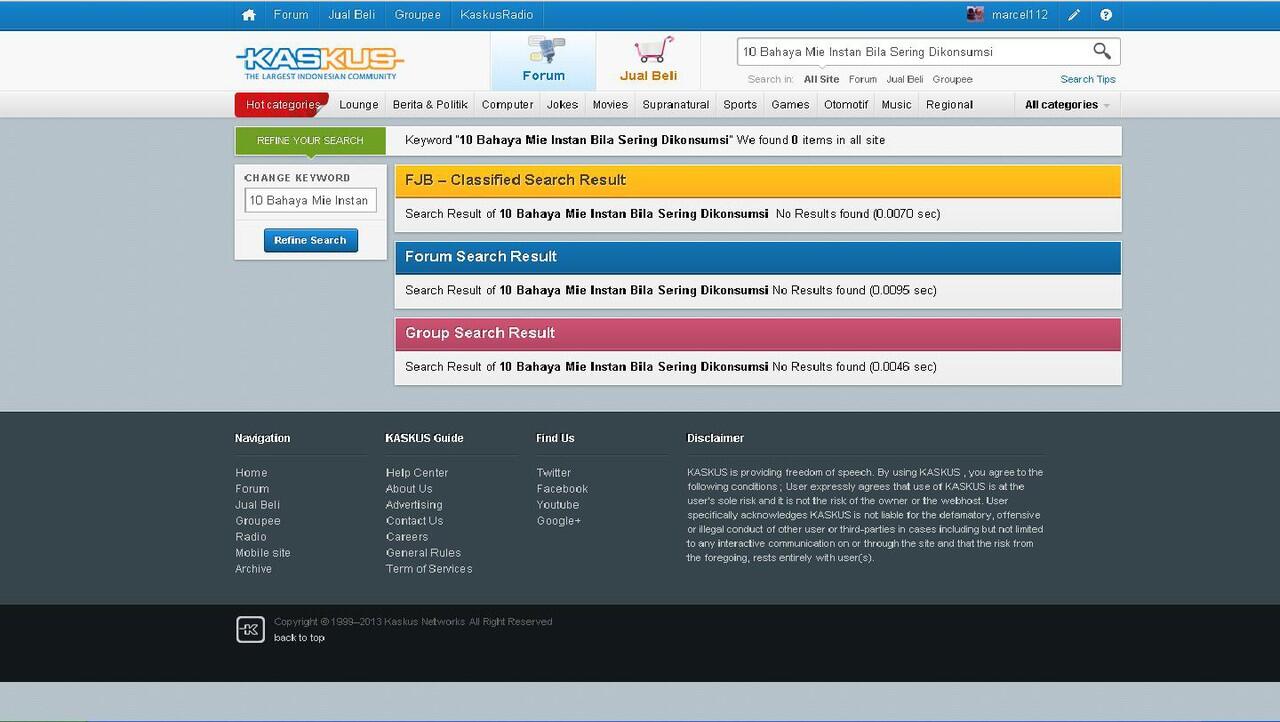Open the Help Center link
The height and width of the screenshot is (722, 1280).
[x=417, y=473]
